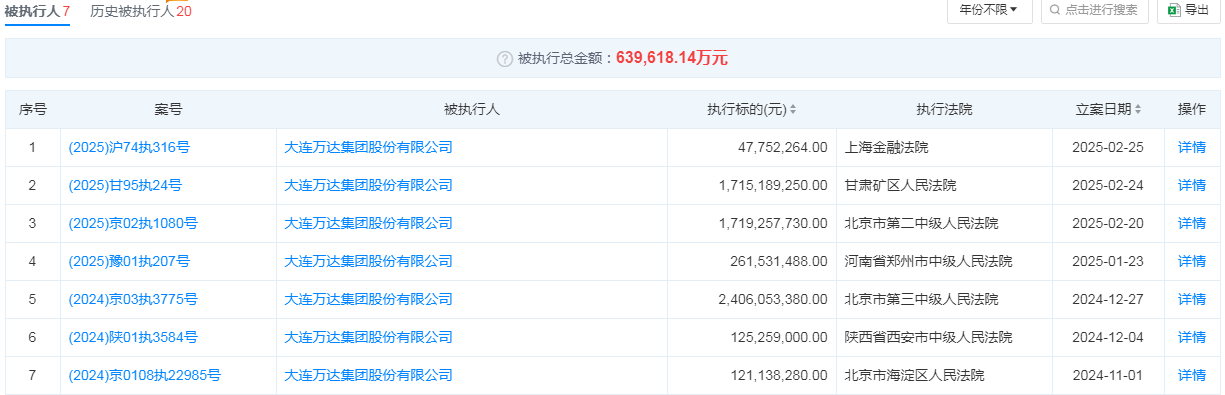Click the court name 北京市第三中级人民法院

click(x=921, y=299)
